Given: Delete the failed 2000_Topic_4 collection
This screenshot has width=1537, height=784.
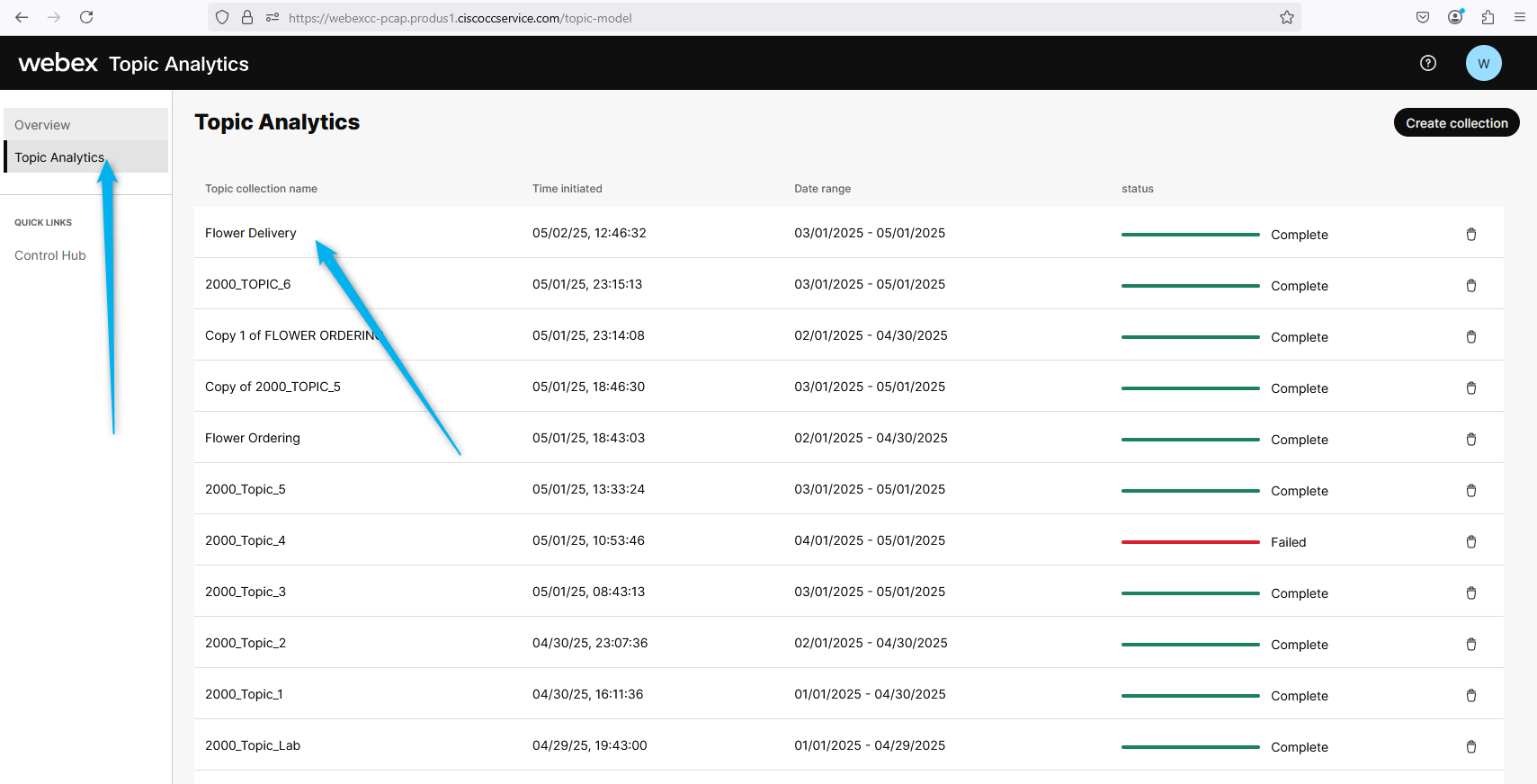Looking at the screenshot, I should (1470, 541).
